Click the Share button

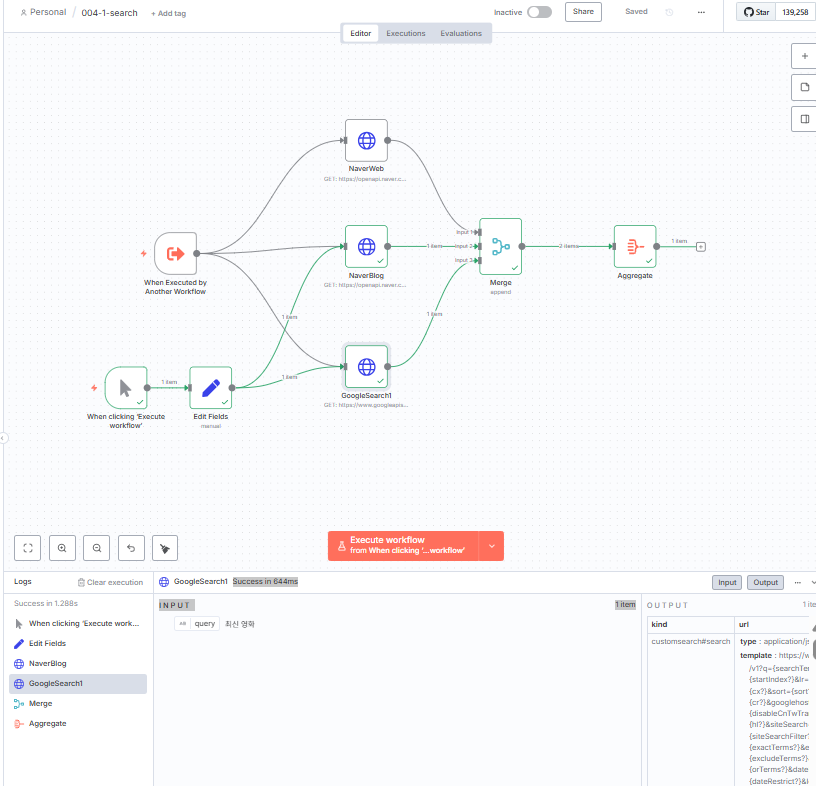[x=583, y=12]
